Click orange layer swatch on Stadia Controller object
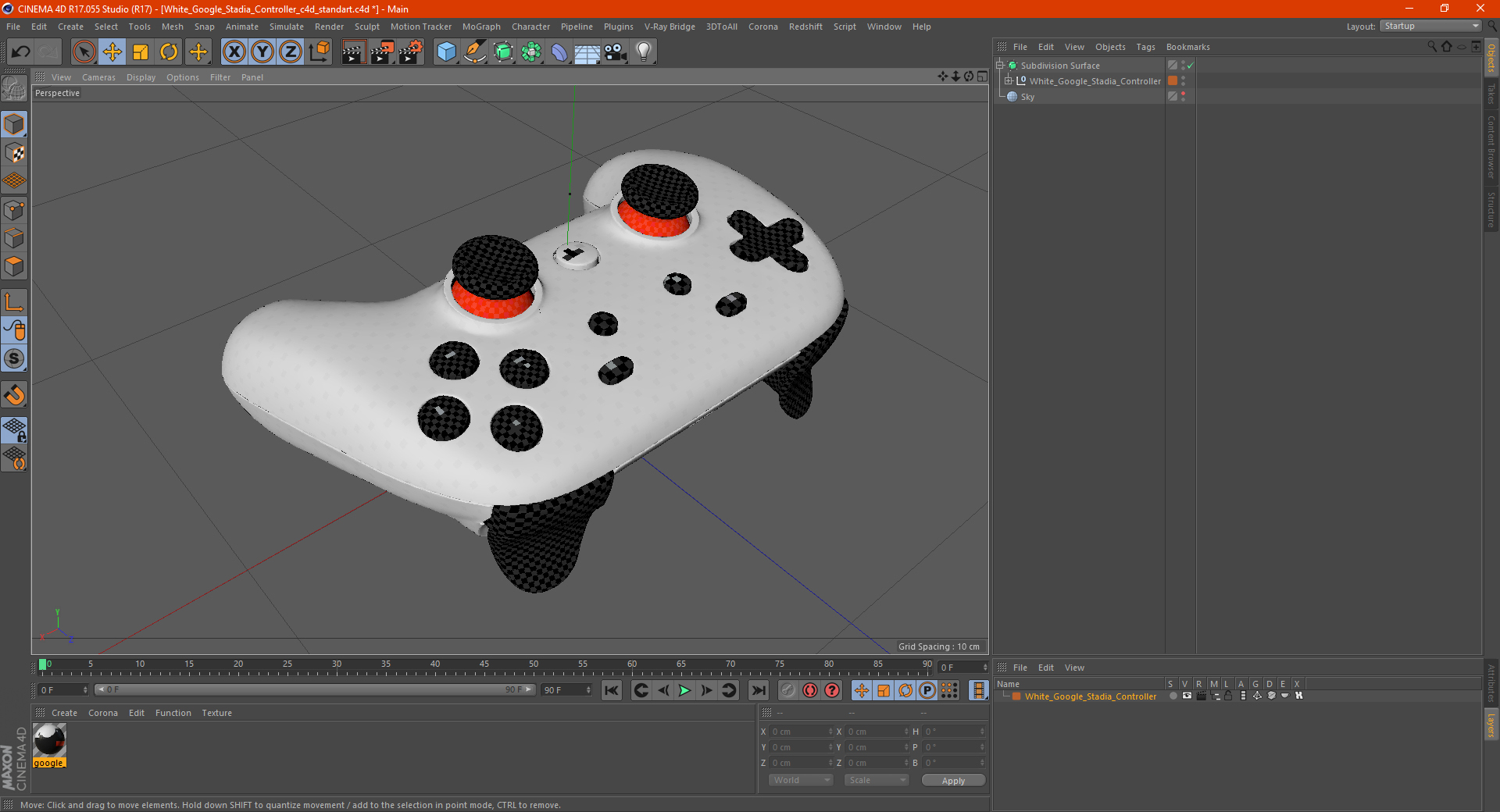This screenshot has height=812, width=1500. (x=1173, y=80)
